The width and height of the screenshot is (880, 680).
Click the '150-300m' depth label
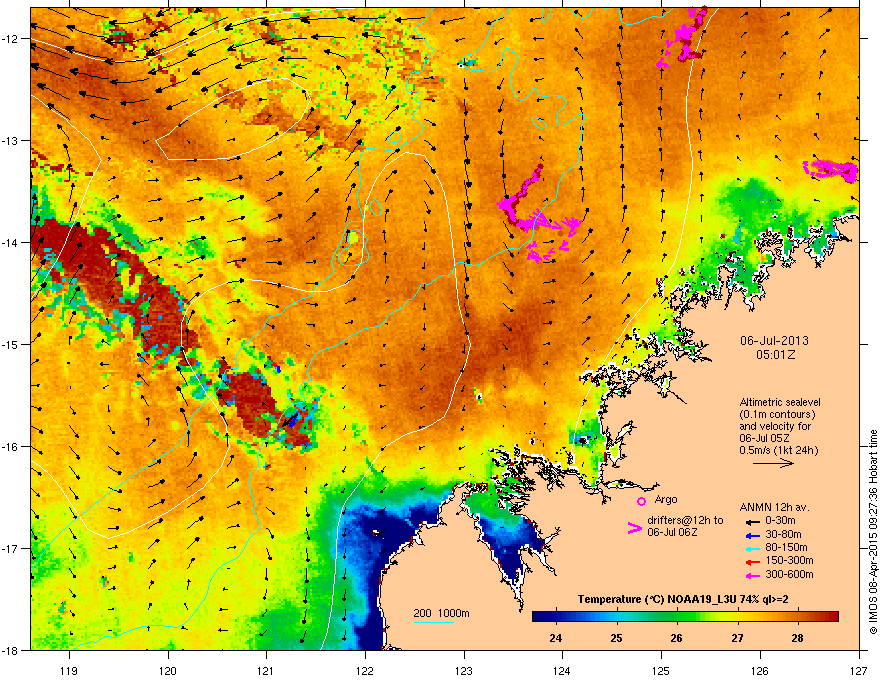coord(789,560)
